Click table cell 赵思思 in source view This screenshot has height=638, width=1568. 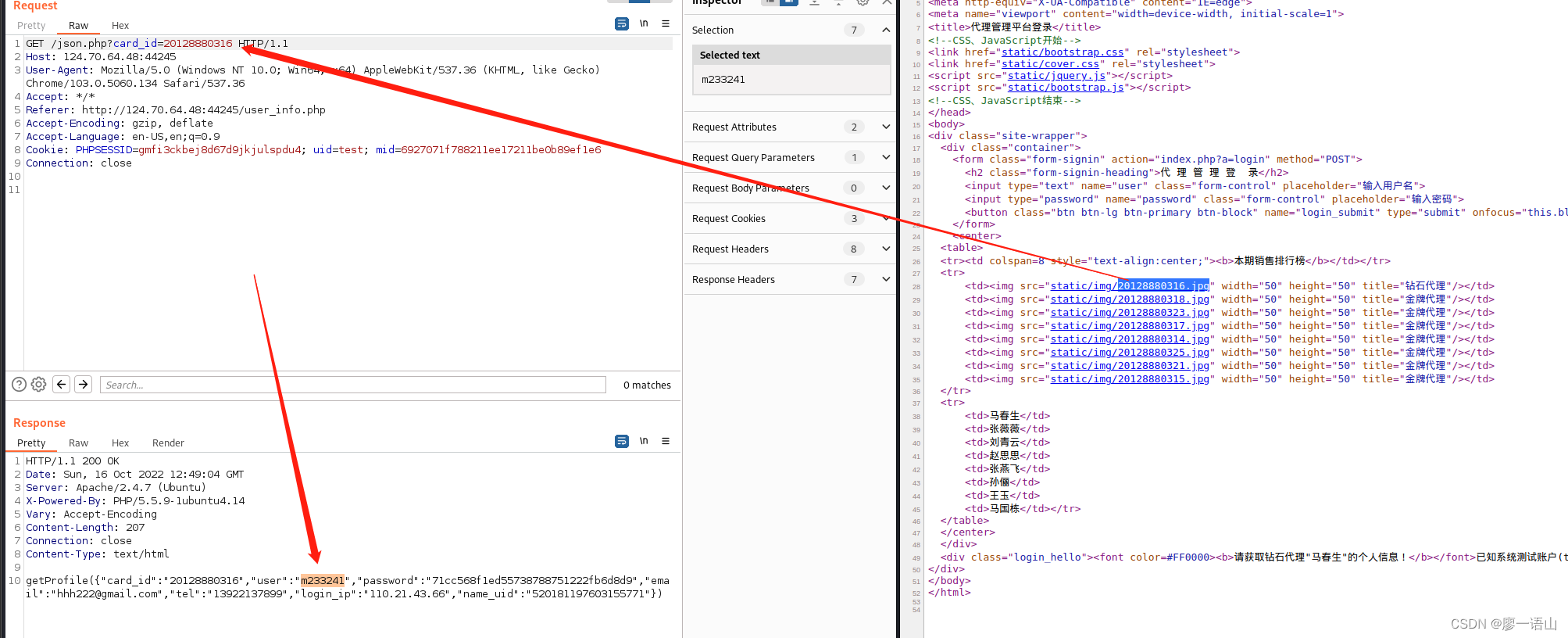[1005, 456]
